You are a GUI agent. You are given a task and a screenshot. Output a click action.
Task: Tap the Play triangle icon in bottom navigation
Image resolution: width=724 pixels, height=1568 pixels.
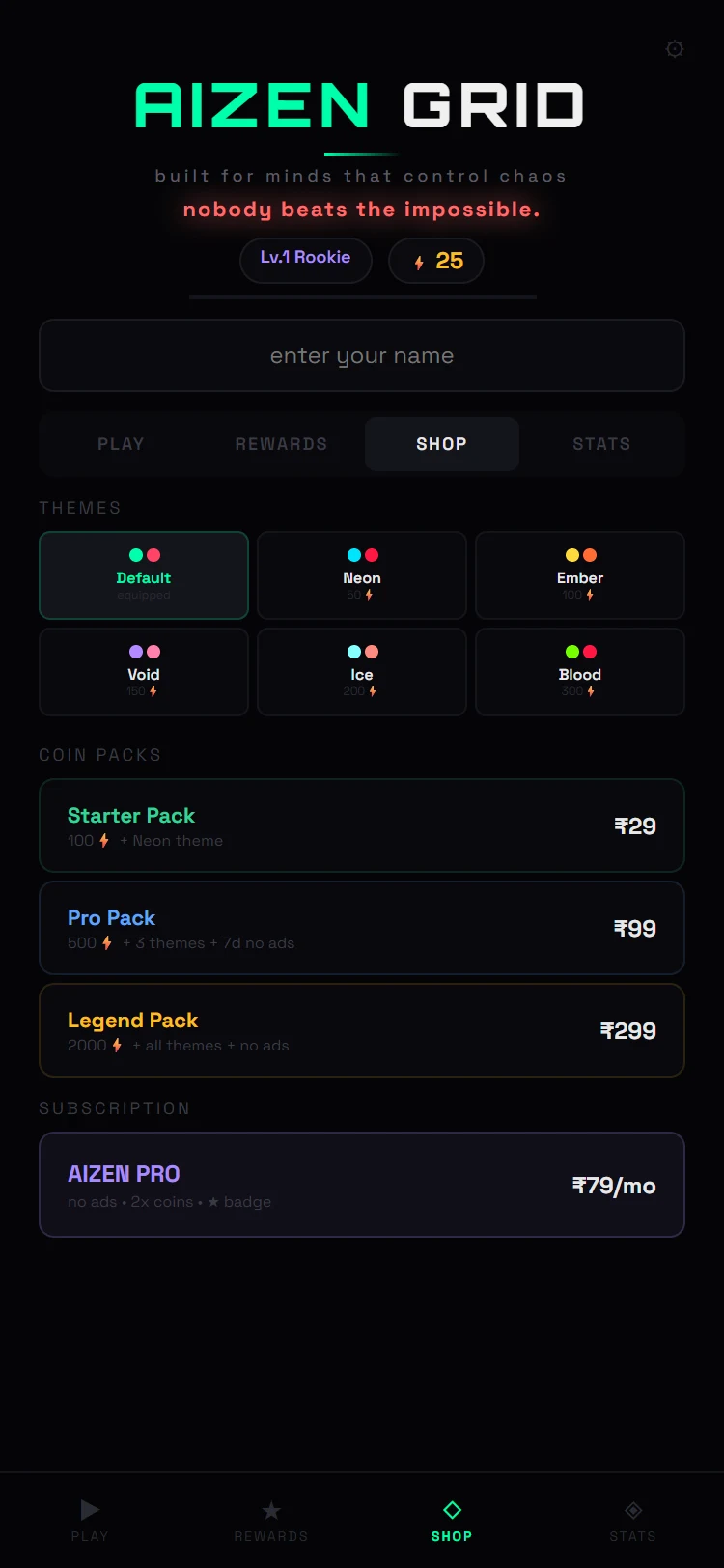(x=90, y=1510)
